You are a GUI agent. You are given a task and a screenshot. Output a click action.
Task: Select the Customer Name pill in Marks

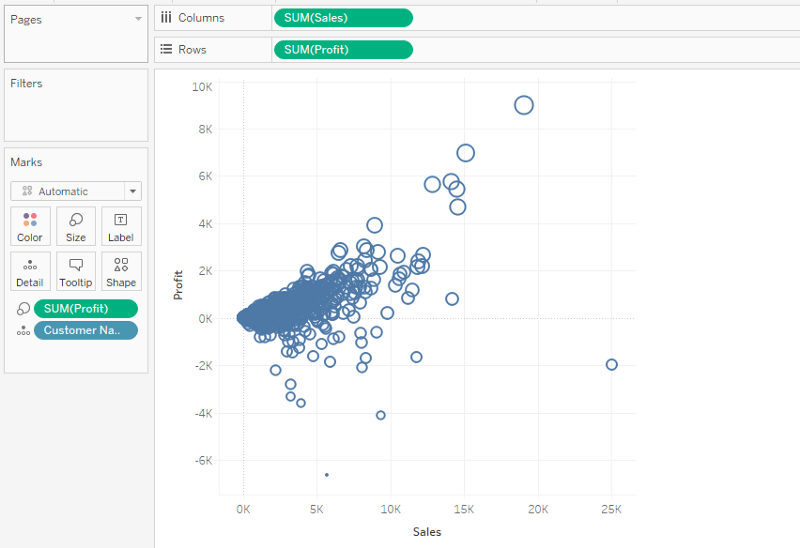[86, 331]
